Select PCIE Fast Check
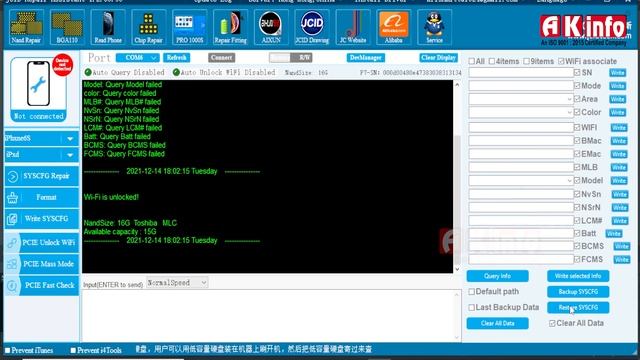The image size is (640, 360). [x=42, y=285]
